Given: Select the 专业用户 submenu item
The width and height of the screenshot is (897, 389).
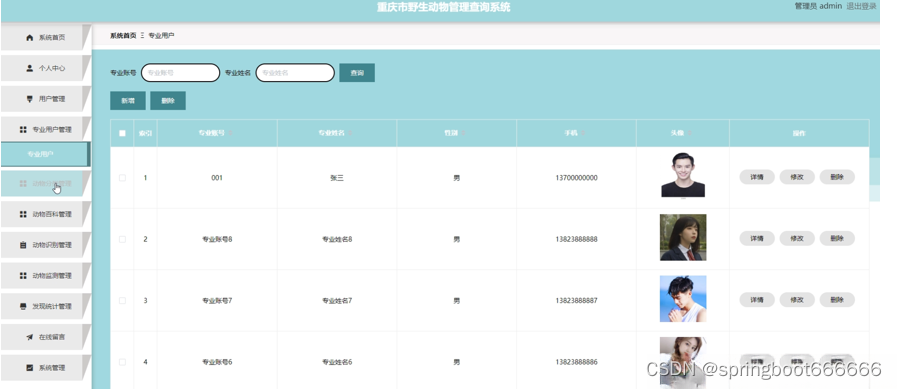Looking at the screenshot, I should click(45, 154).
